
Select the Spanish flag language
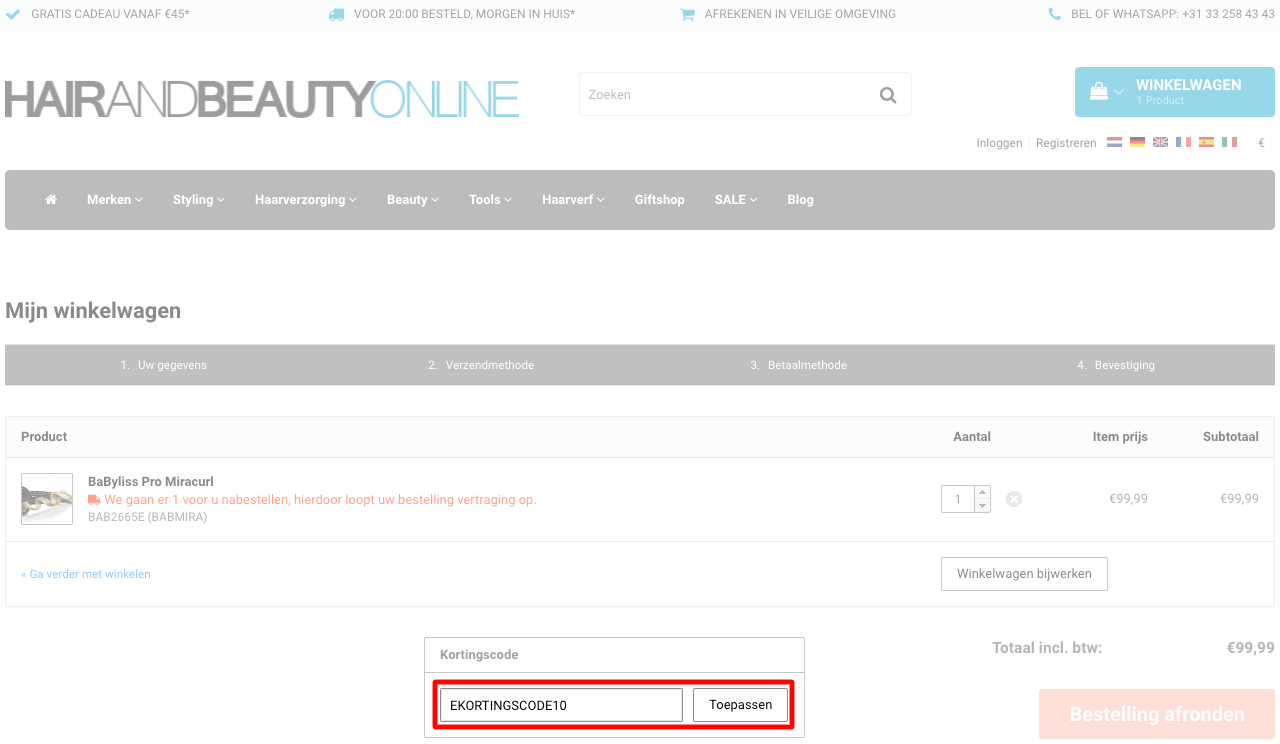tap(1206, 143)
